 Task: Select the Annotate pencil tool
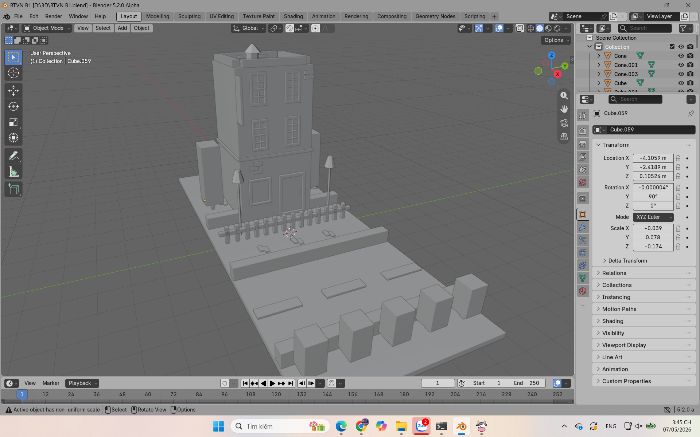(13, 155)
